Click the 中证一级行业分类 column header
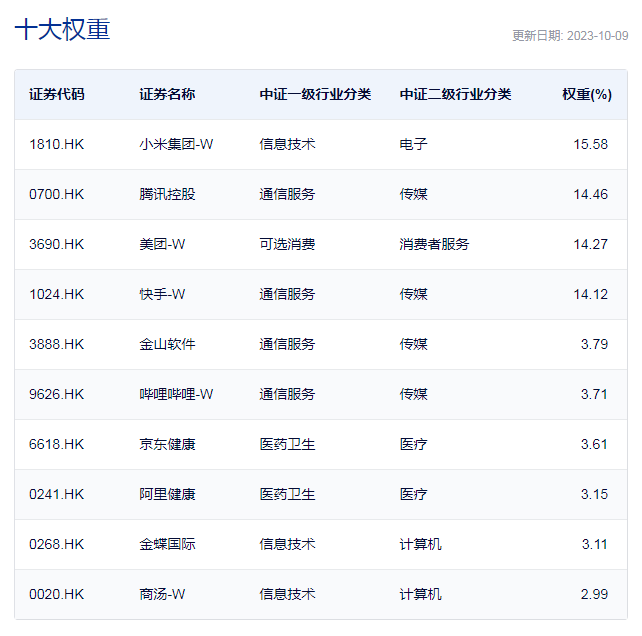Screen dimensions: 642x636 [315, 94]
